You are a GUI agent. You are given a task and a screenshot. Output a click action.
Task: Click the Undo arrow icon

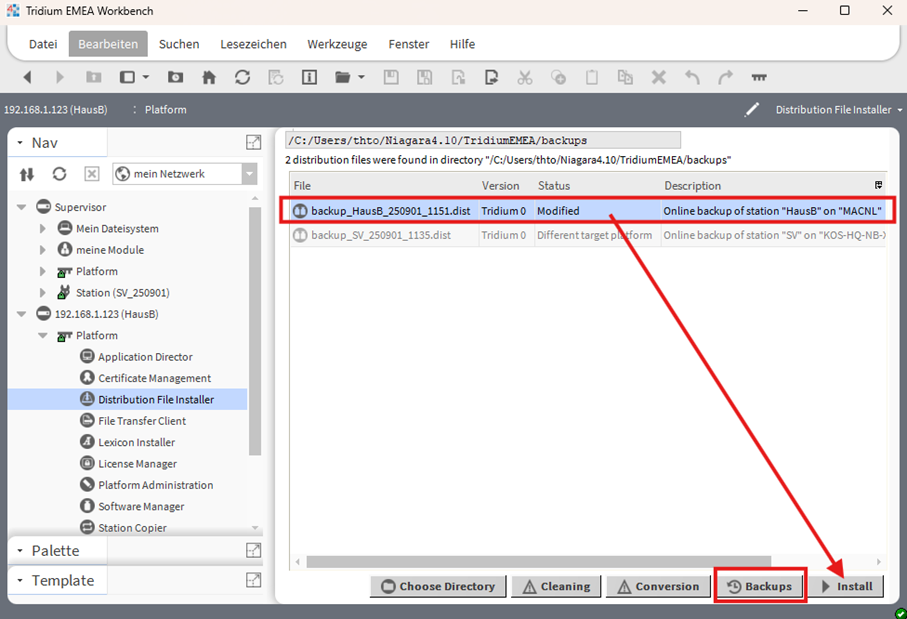pos(692,78)
